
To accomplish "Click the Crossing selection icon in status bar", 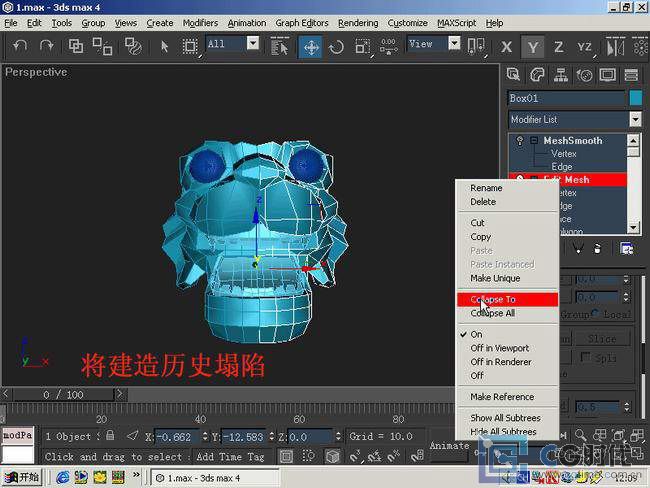I will click(x=308, y=456).
